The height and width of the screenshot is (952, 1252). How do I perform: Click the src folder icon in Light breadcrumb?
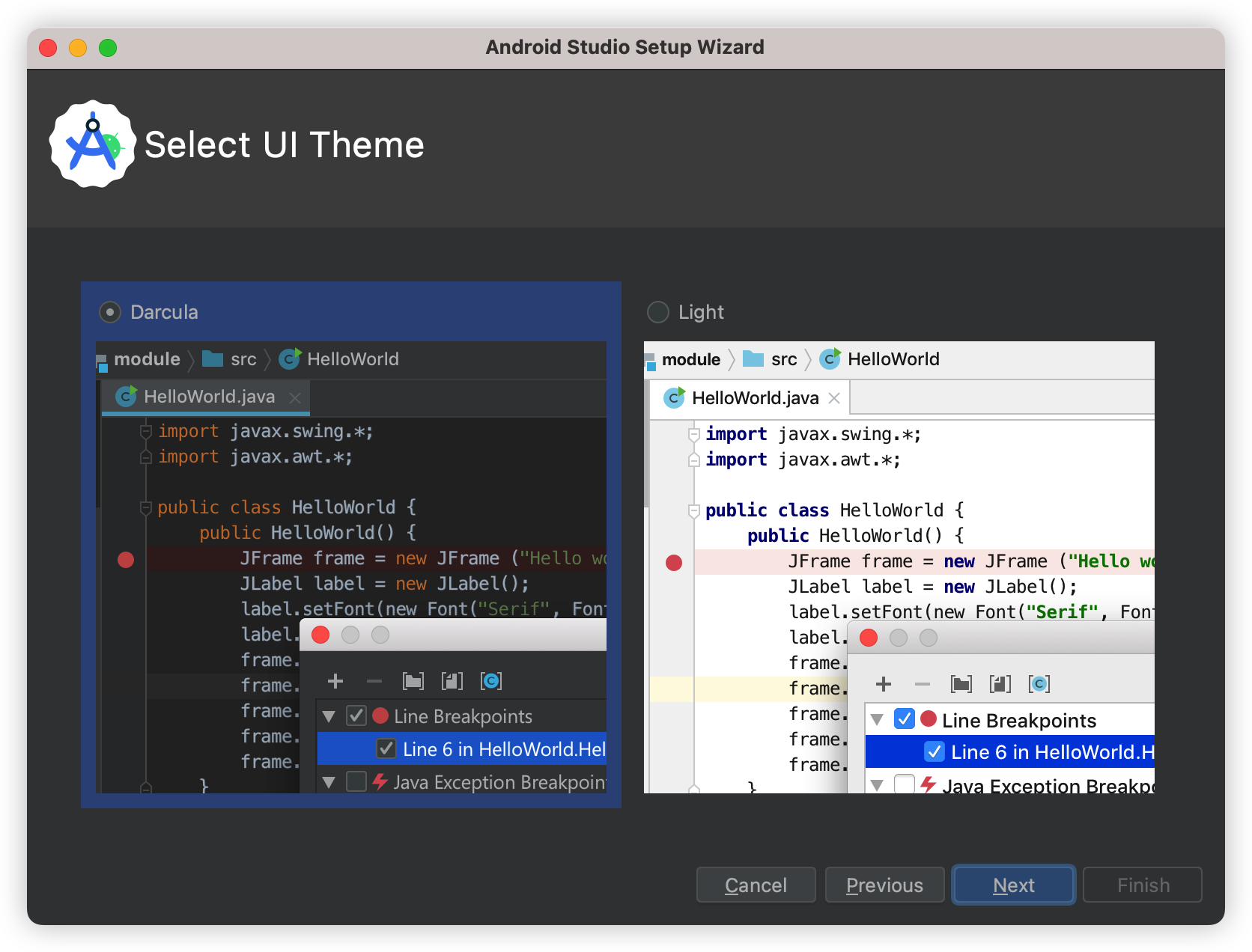point(753,359)
